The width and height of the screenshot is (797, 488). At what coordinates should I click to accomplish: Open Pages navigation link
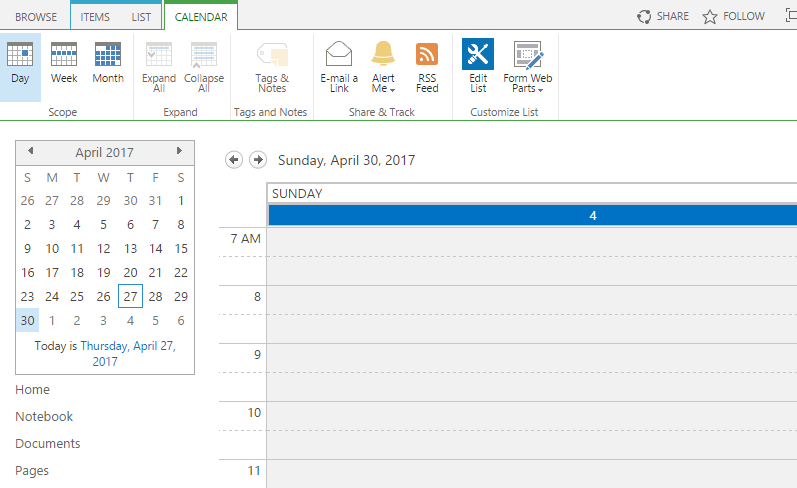(x=32, y=471)
